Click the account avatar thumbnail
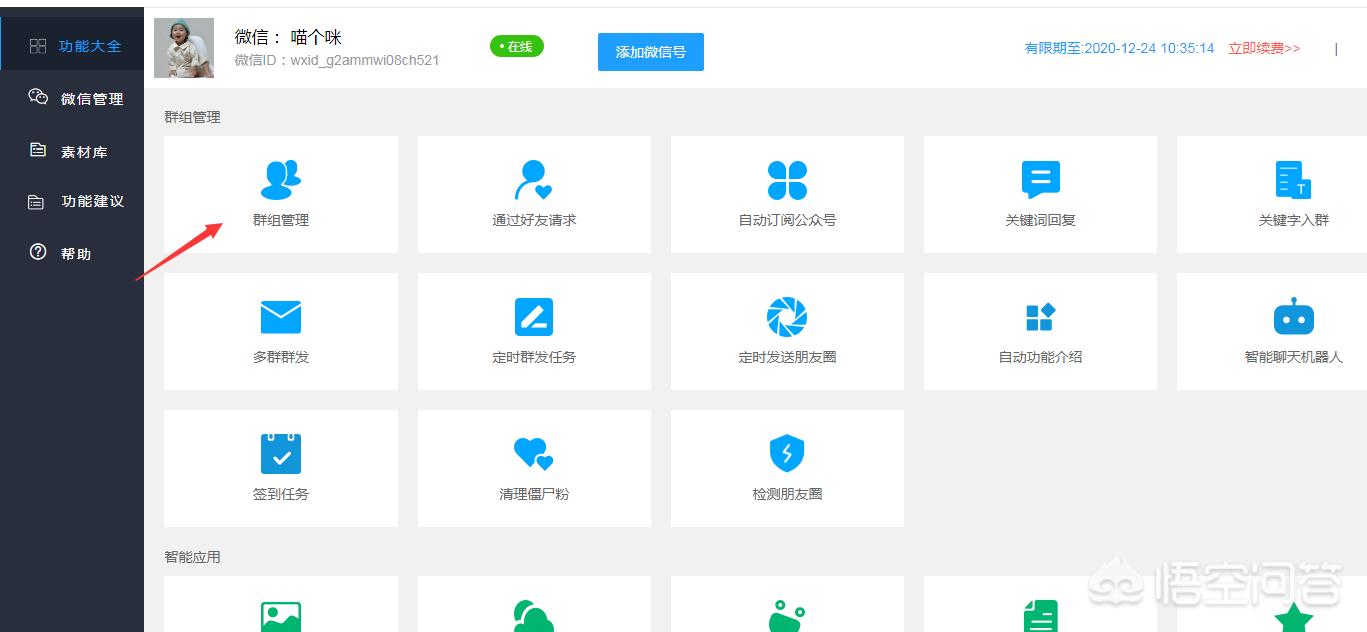This screenshot has width=1367, height=632. pyautogui.click(x=184, y=48)
